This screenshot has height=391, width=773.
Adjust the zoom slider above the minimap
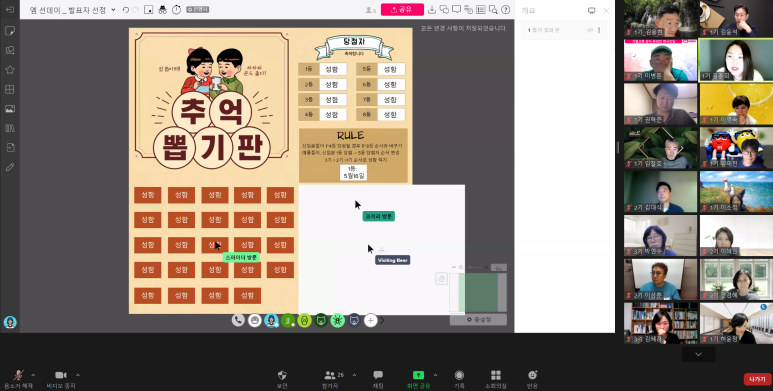[470, 267]
